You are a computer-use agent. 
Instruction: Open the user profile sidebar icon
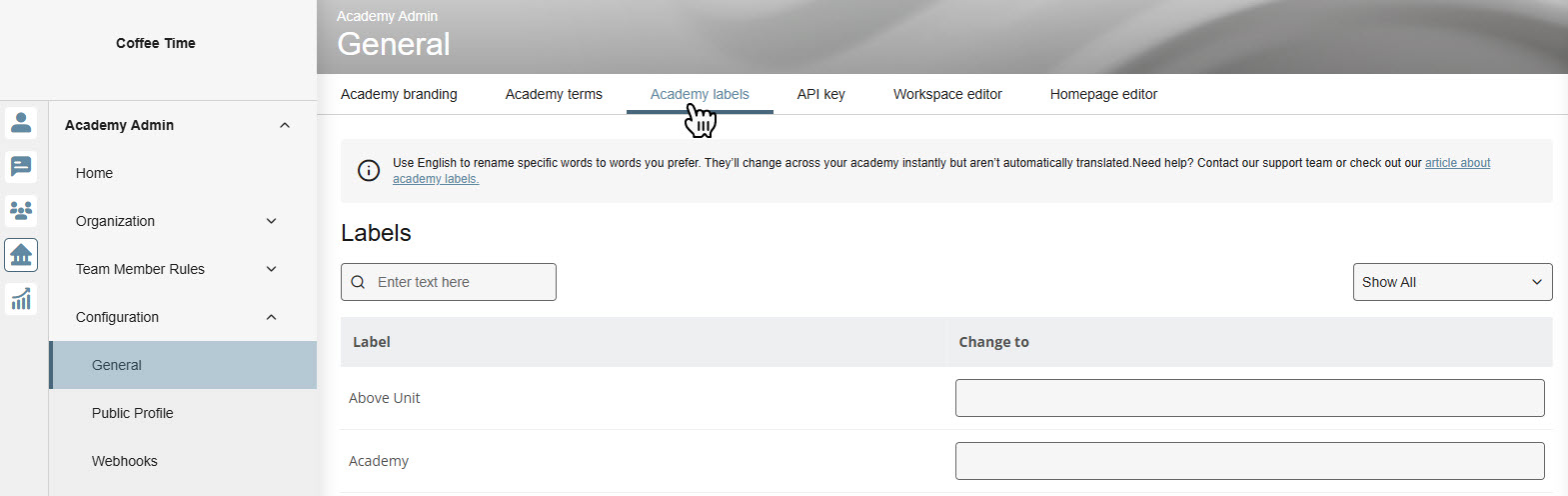pyautogui.click(x=21, y=122)
